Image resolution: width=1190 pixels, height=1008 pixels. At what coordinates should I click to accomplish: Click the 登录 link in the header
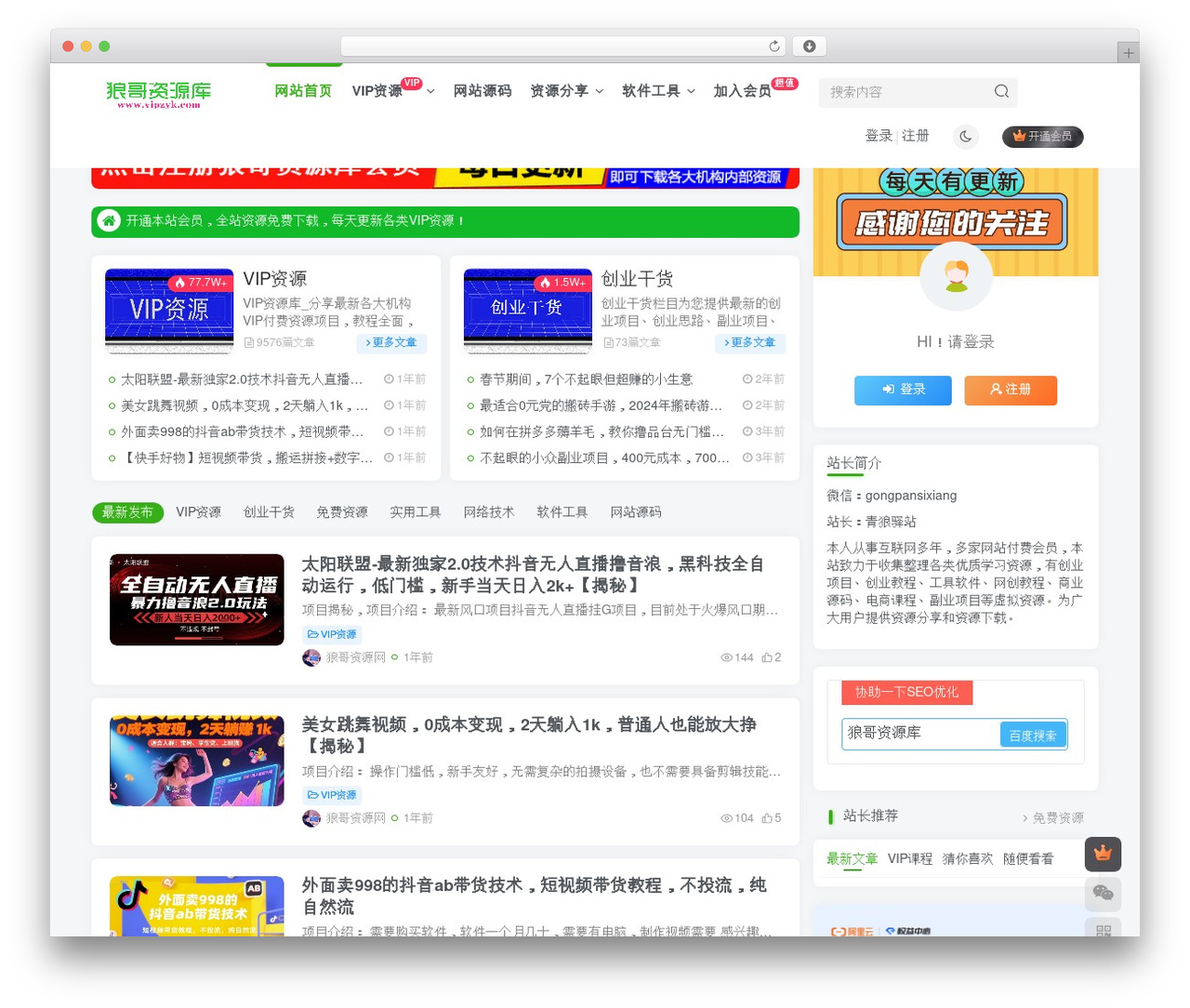[x=879, y=136]
